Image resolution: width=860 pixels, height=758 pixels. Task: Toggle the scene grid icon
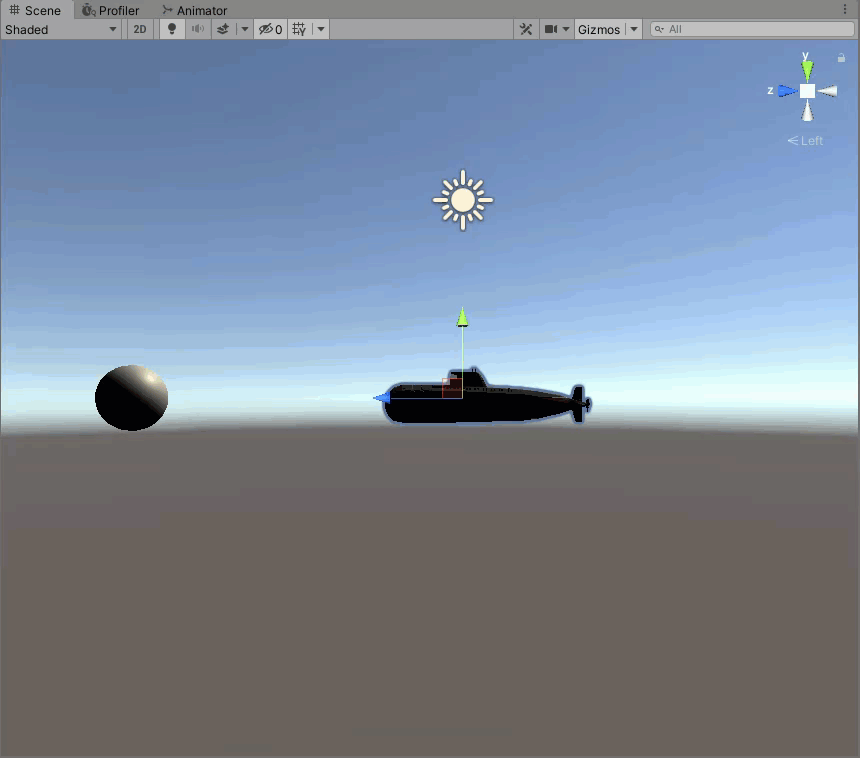pyautogui.click(x=299, y=29)
